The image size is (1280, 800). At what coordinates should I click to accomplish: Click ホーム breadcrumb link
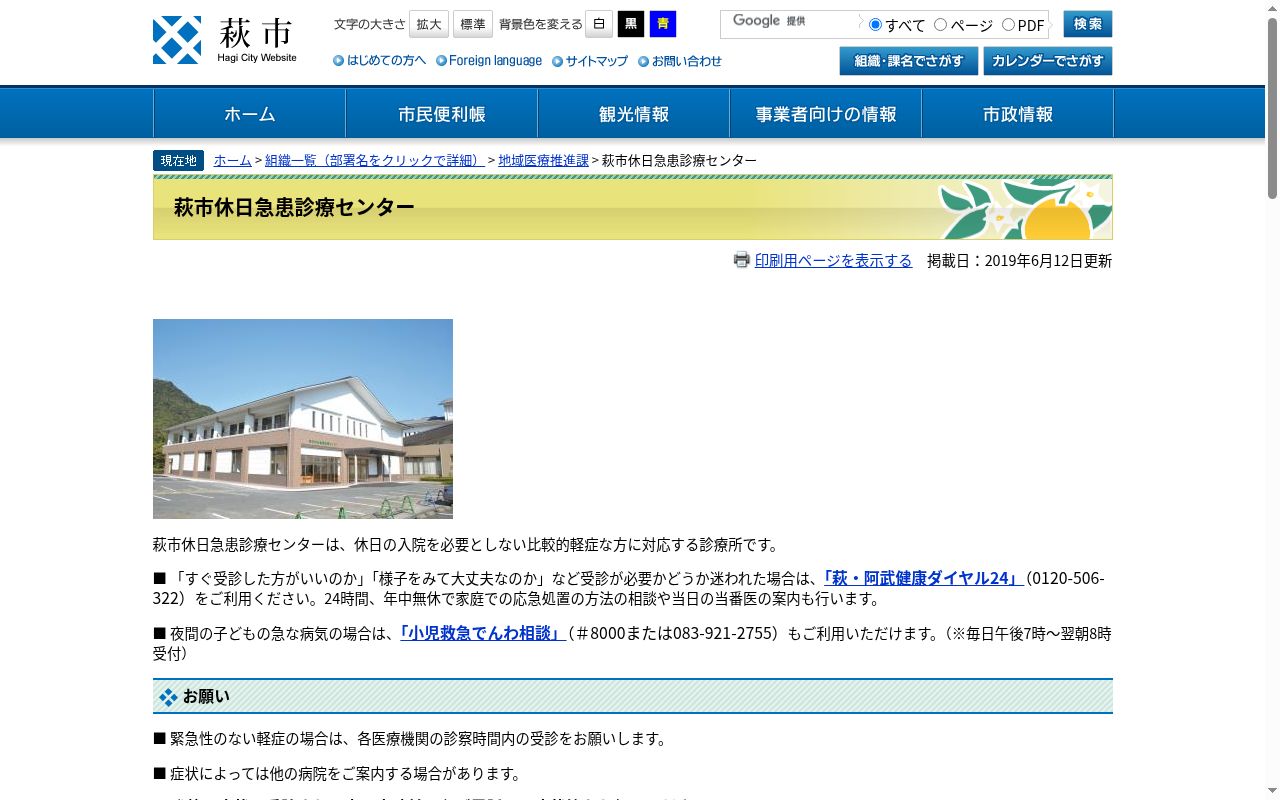click(232, 160)
